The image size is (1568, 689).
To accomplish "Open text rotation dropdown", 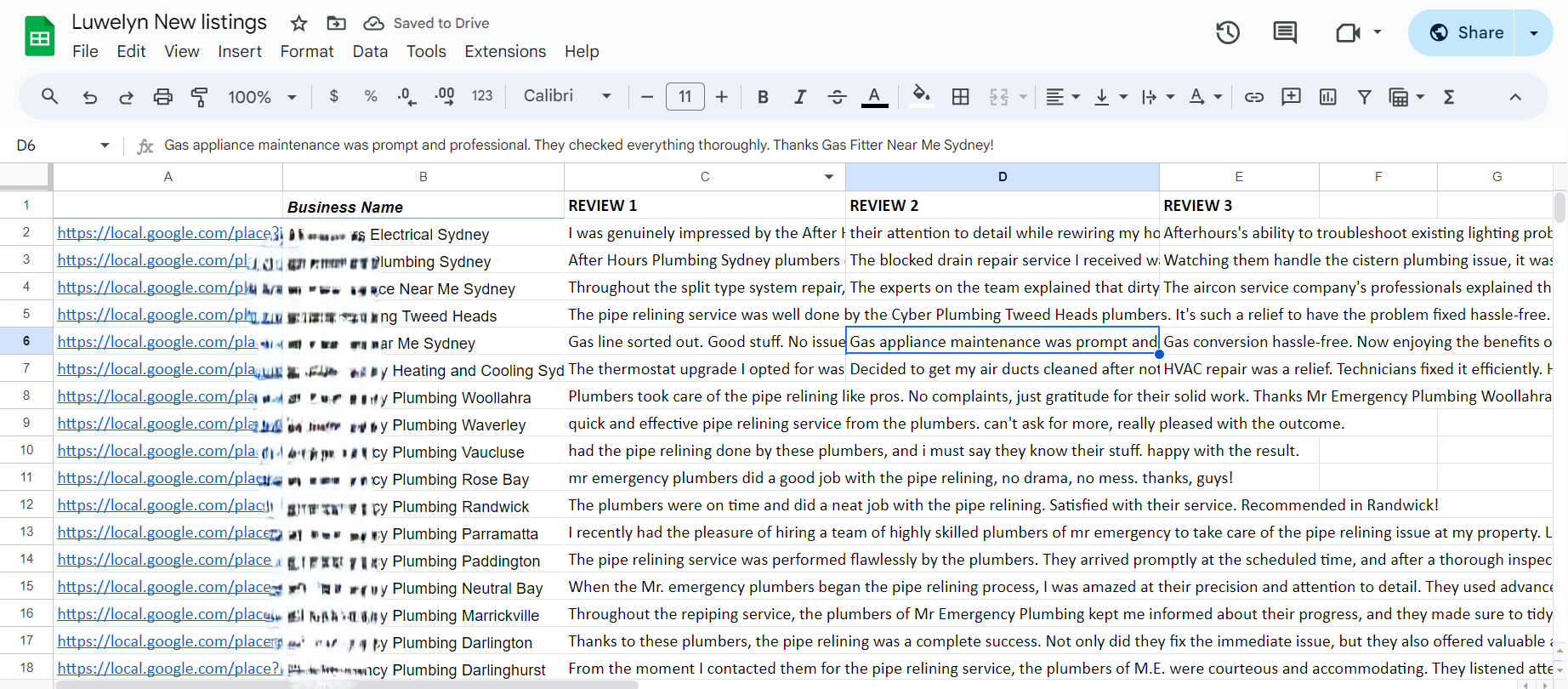I will pos(1205,97).
